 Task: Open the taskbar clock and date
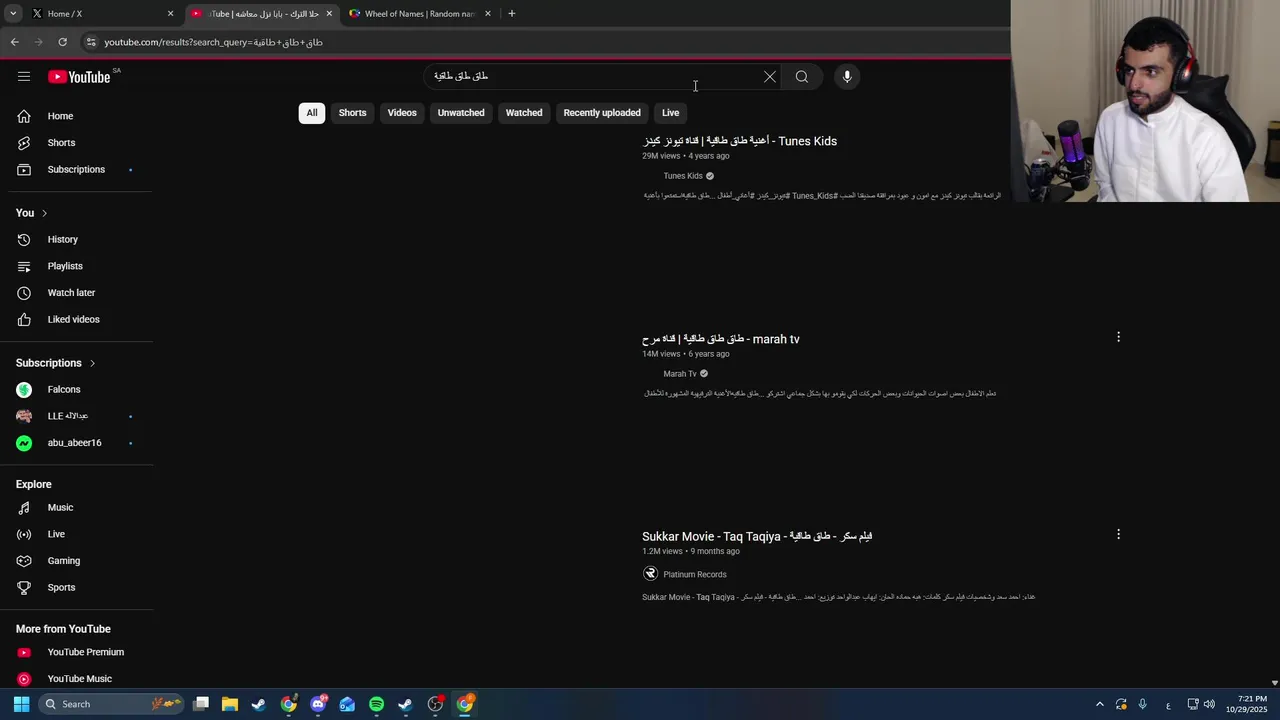click(x=1246, y=704)
